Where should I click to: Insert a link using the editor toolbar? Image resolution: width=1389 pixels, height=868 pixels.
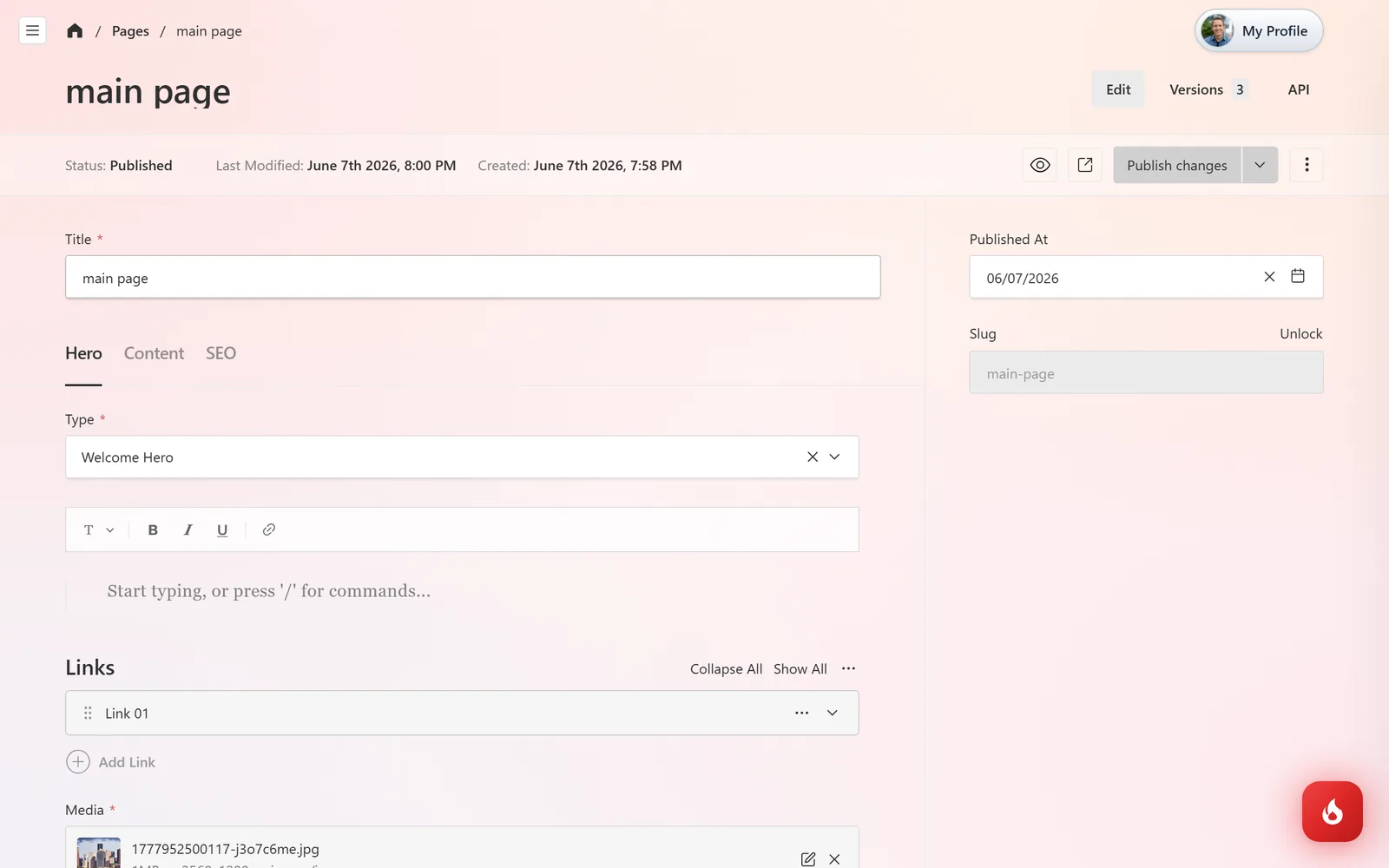269,529
